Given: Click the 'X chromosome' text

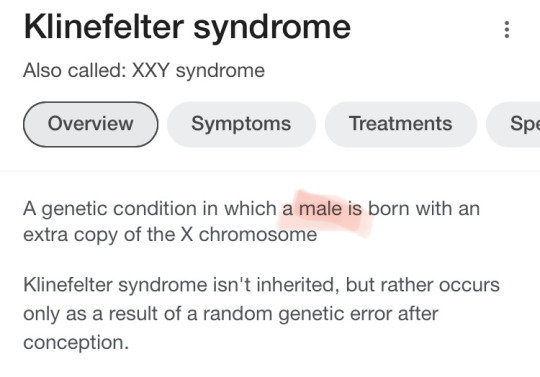Looking at the screenshot, I should pyautogui.click(x=249, y=235).
